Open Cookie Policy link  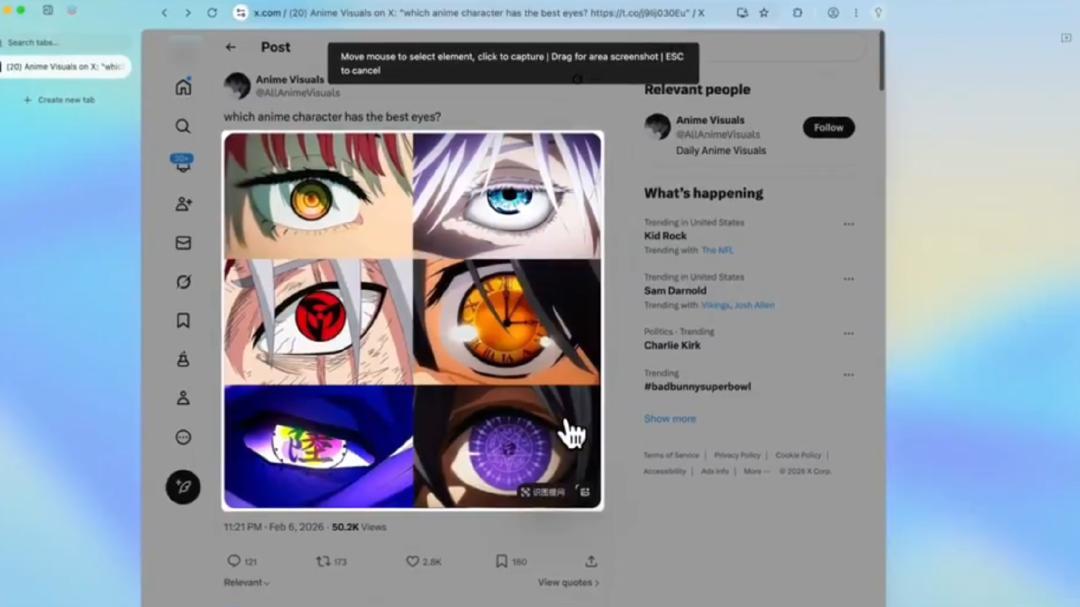798,455
